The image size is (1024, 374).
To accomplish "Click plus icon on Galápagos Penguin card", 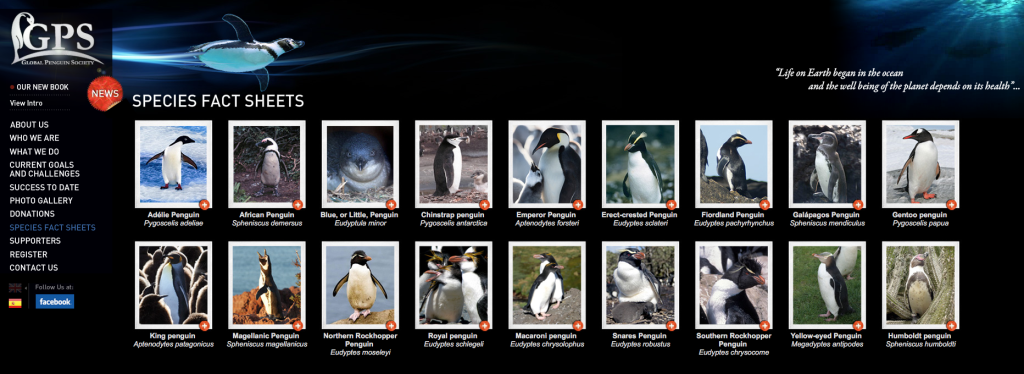I will [857, 204].
